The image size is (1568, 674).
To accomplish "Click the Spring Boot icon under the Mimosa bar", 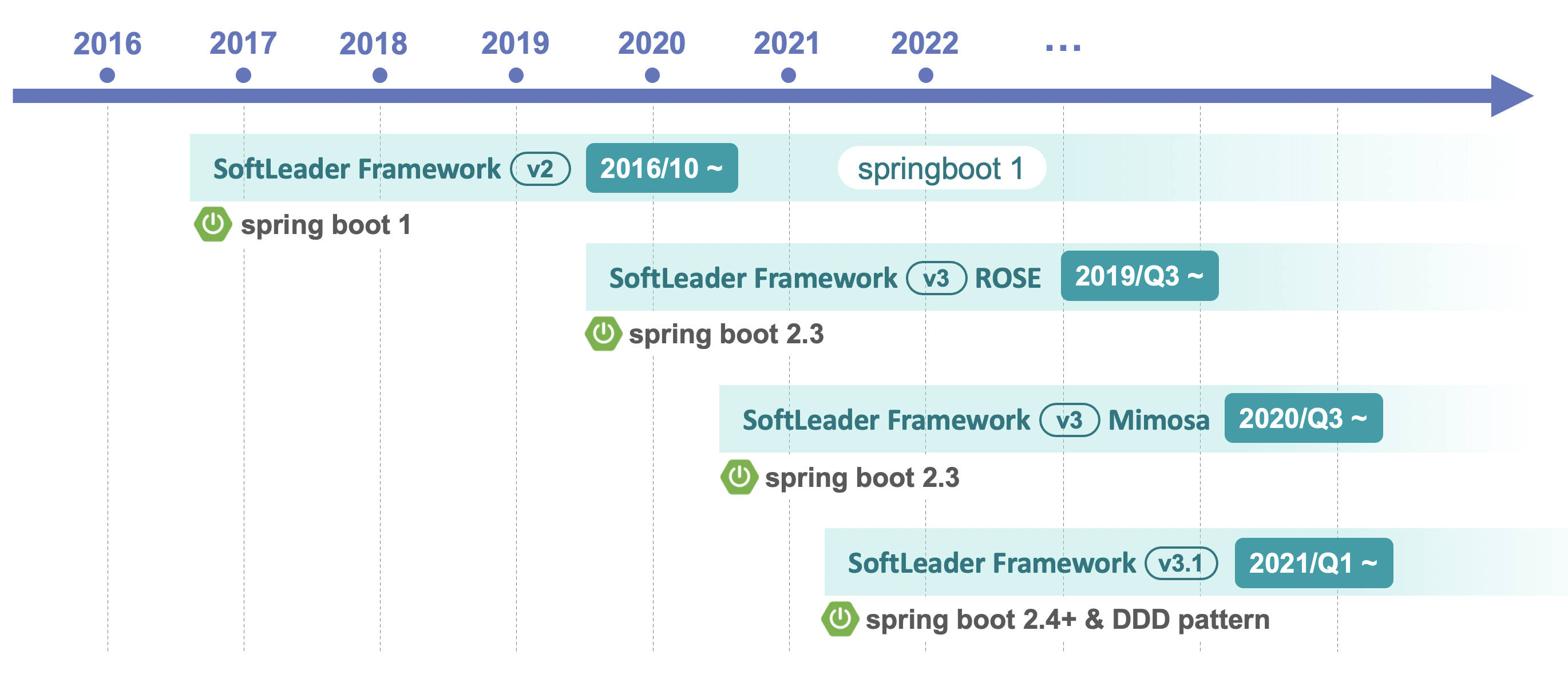I will [x=739, y=477].
